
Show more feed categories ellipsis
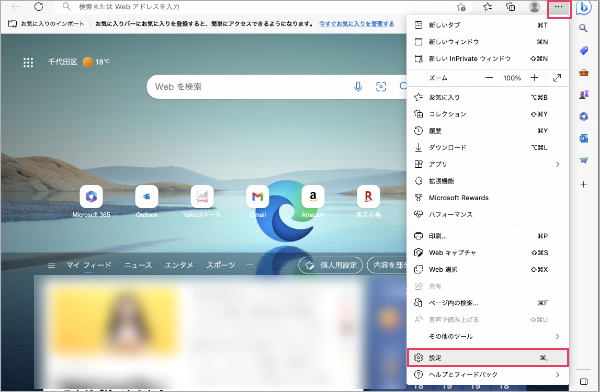point(250,265)
